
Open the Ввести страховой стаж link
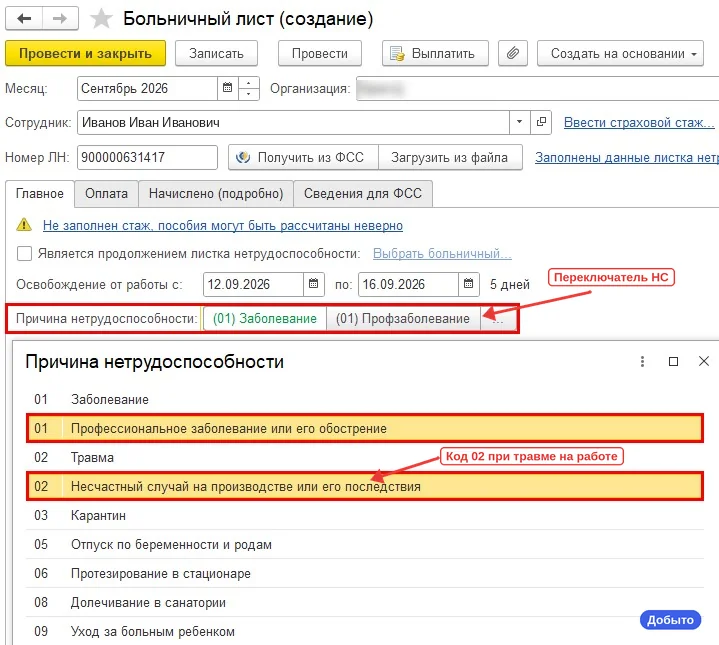(639, 122)
